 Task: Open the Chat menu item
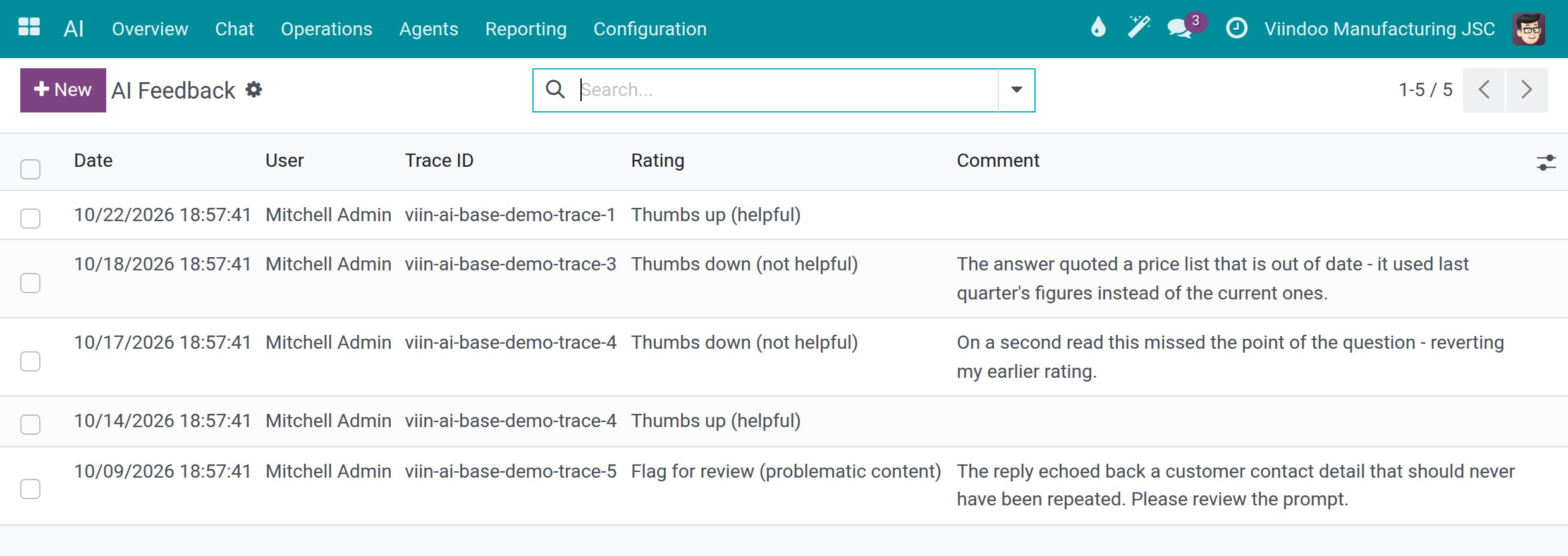[234, 29]
